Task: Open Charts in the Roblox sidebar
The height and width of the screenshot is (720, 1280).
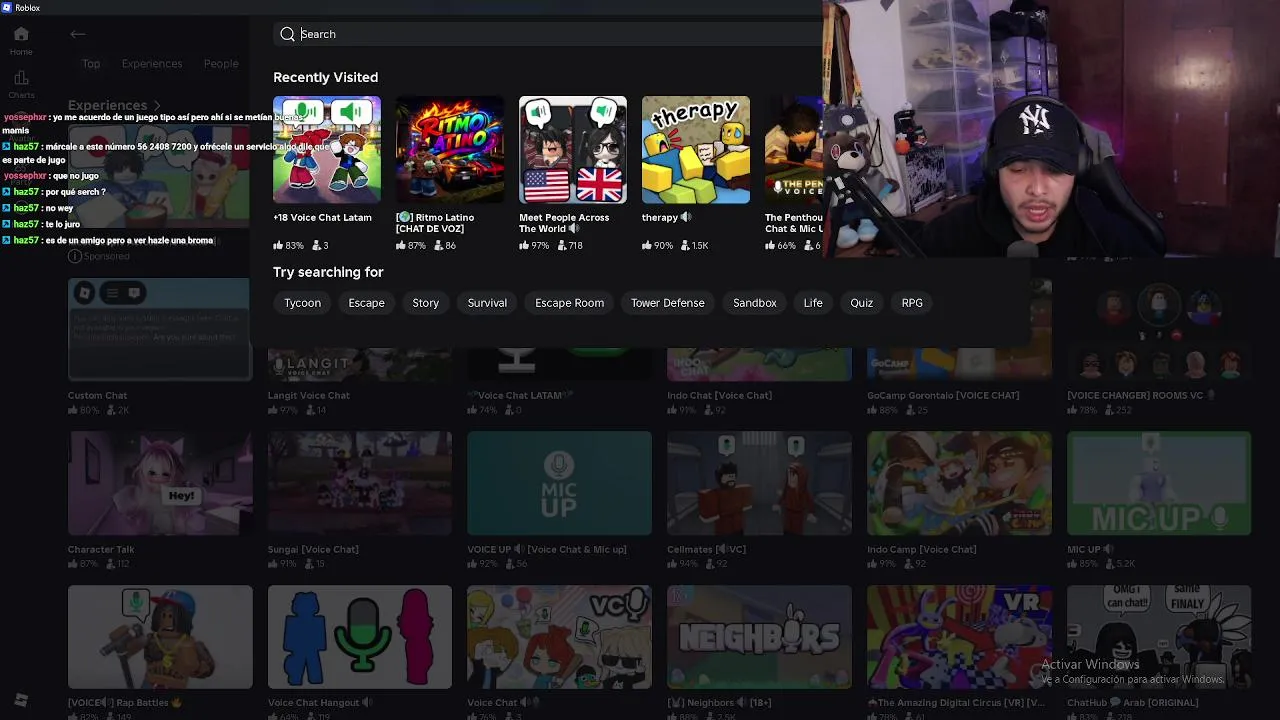Action: [21, 84]
